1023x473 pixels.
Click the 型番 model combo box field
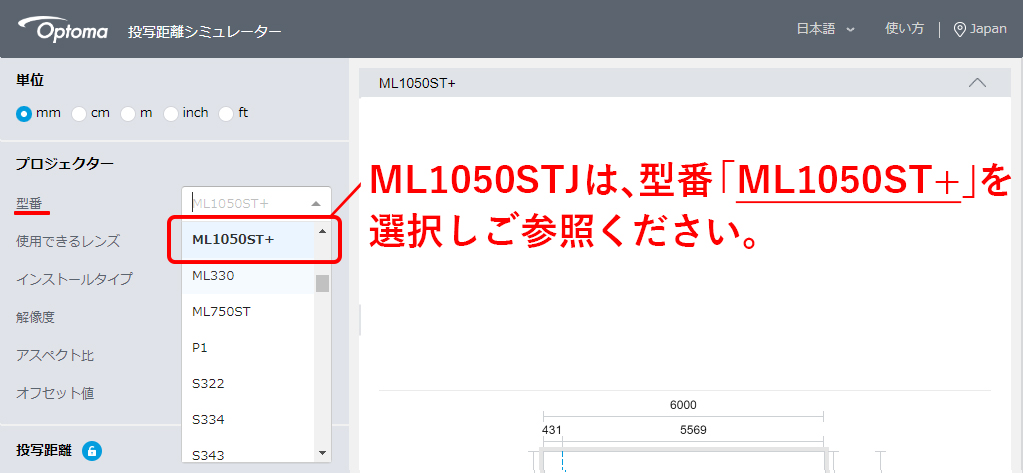256,203
